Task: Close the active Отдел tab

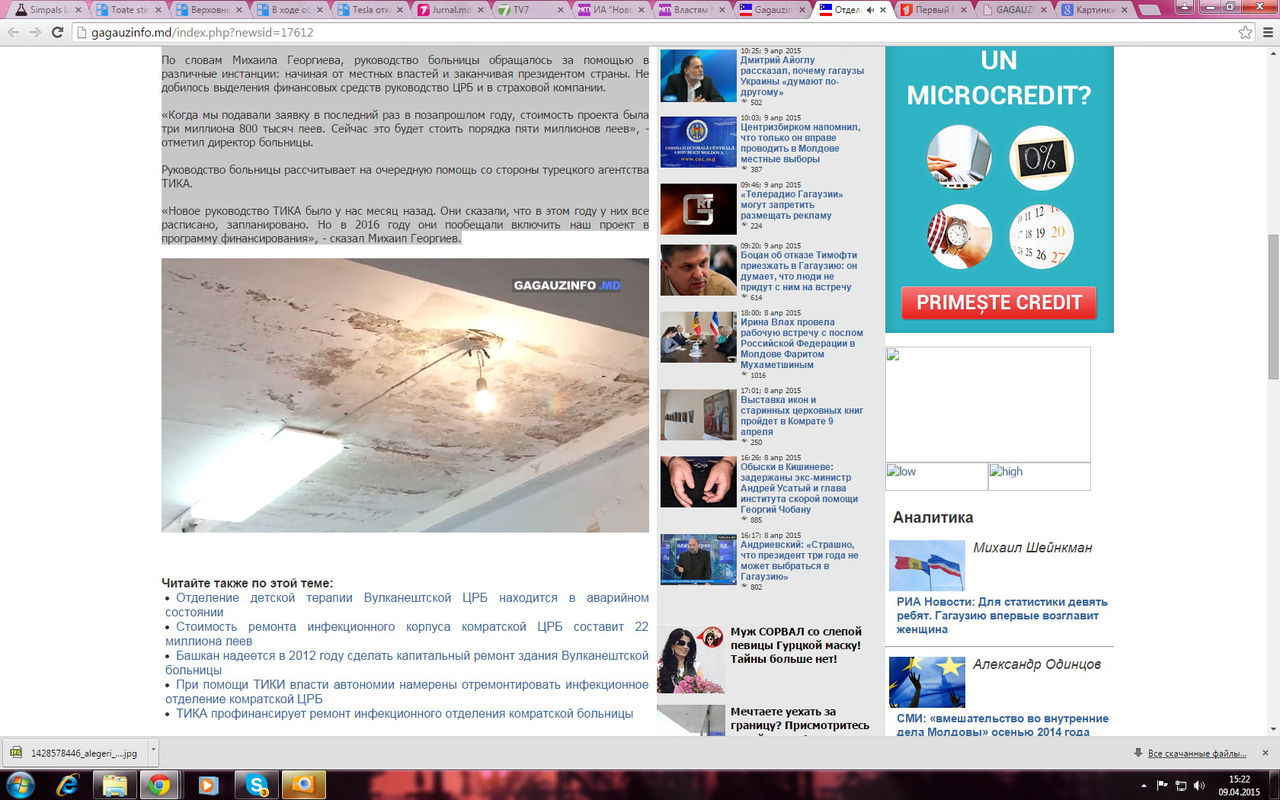Action: click(x=882, y=10)
